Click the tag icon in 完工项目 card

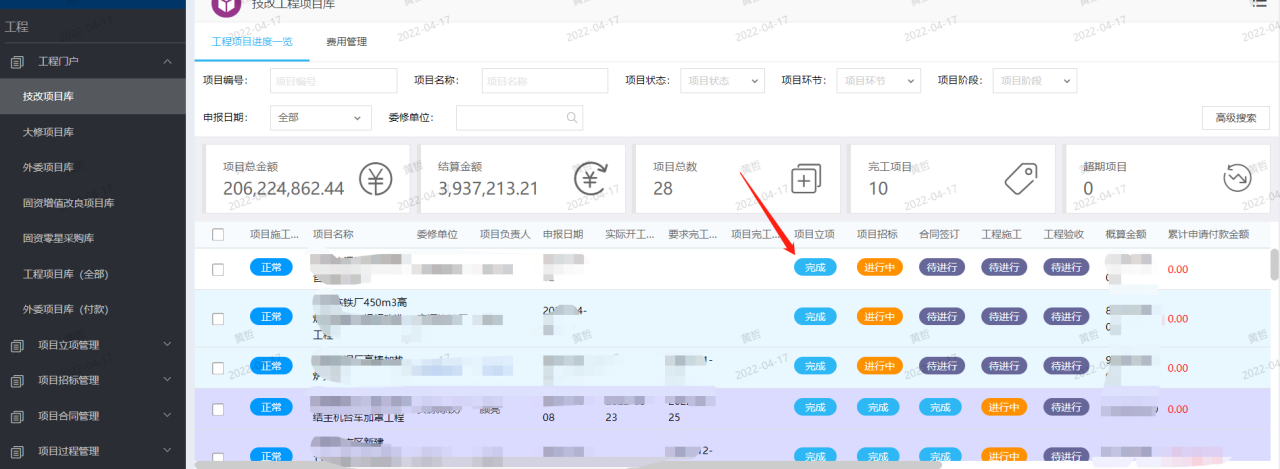(1021, 179)
